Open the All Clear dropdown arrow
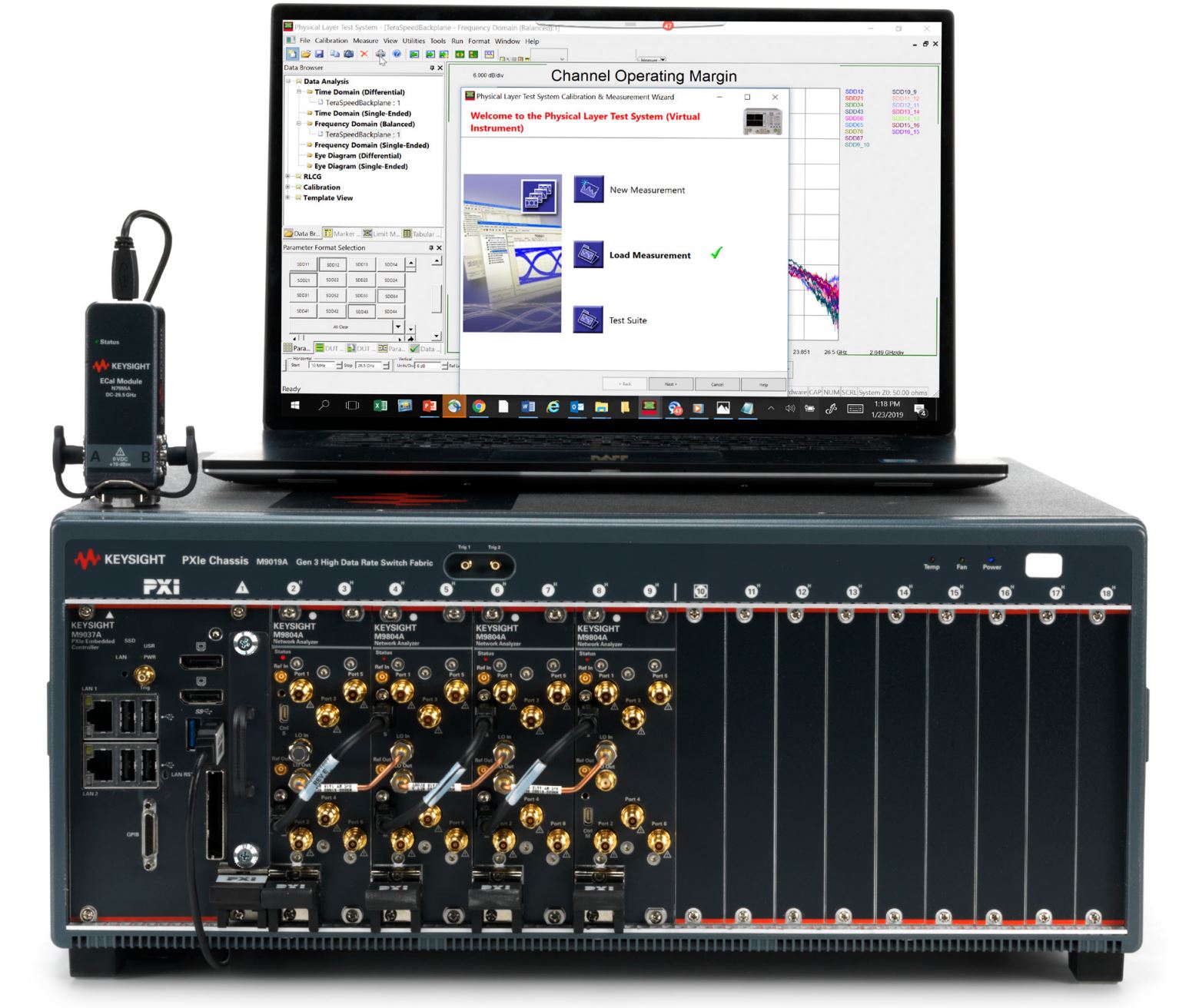The width and height of the screenshot is (1199, 1008). click(397, 327)
